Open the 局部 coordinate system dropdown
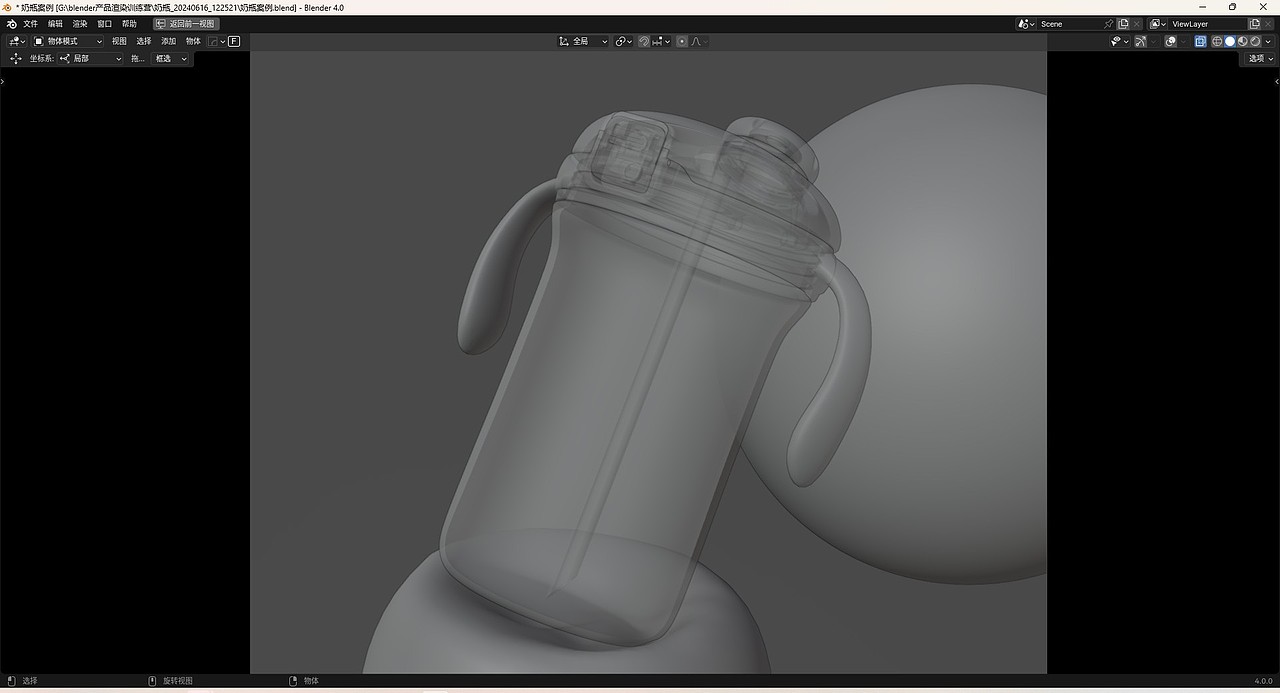Screen dimensions: 1280x693 coord(91,59)
